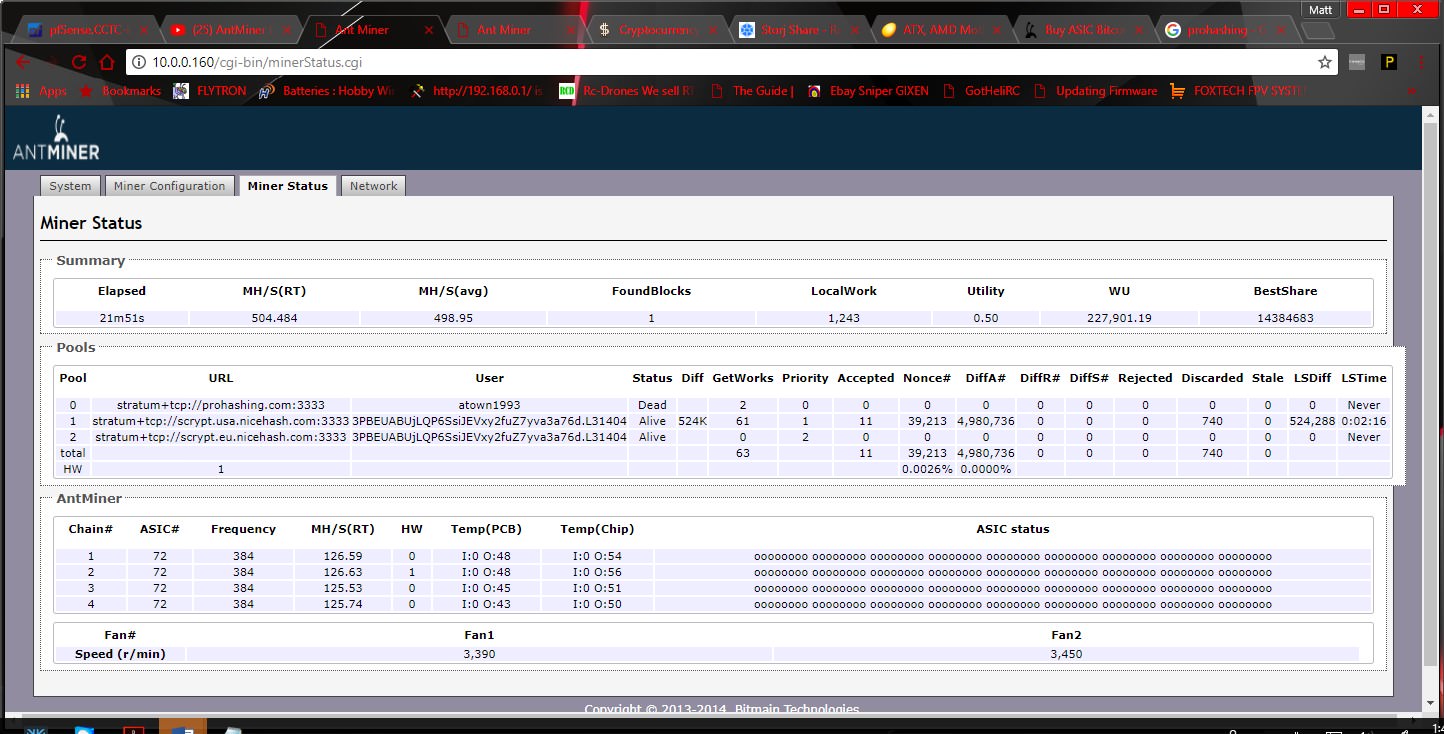1444x734 pixels.
Task: Switch to the pfSense.CCTC browser tab
Action: (x=89, y=30)
